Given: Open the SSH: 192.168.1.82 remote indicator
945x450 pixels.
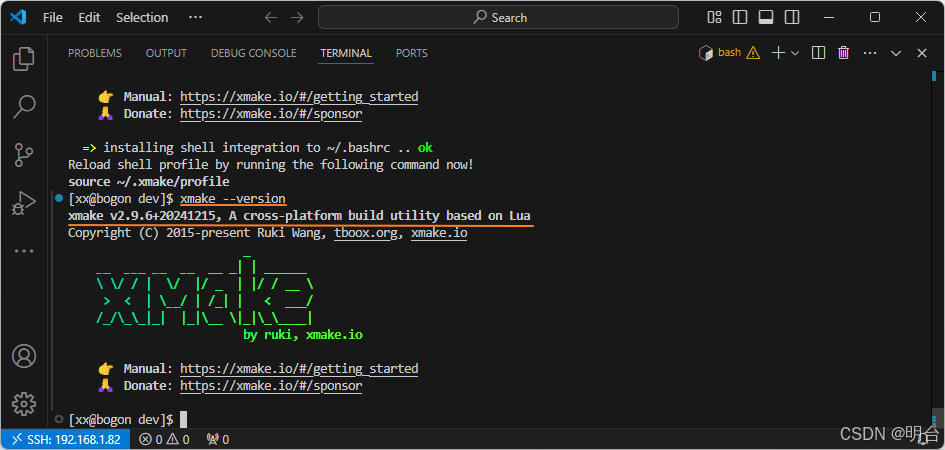Looking at the screenshot, I should 66,439.
